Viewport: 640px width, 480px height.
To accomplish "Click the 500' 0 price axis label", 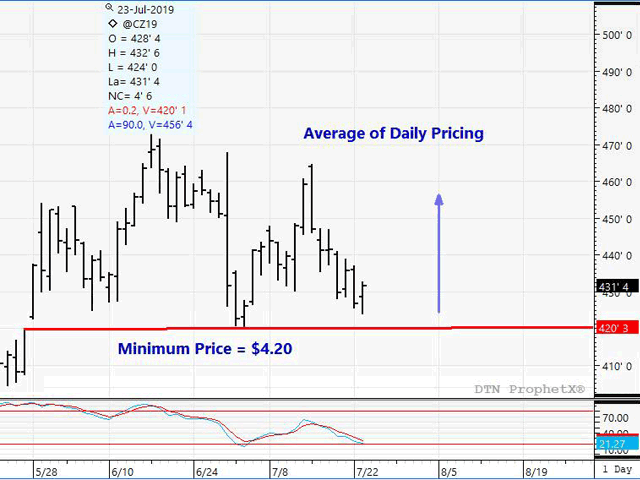I will click(x=617, y=36).
